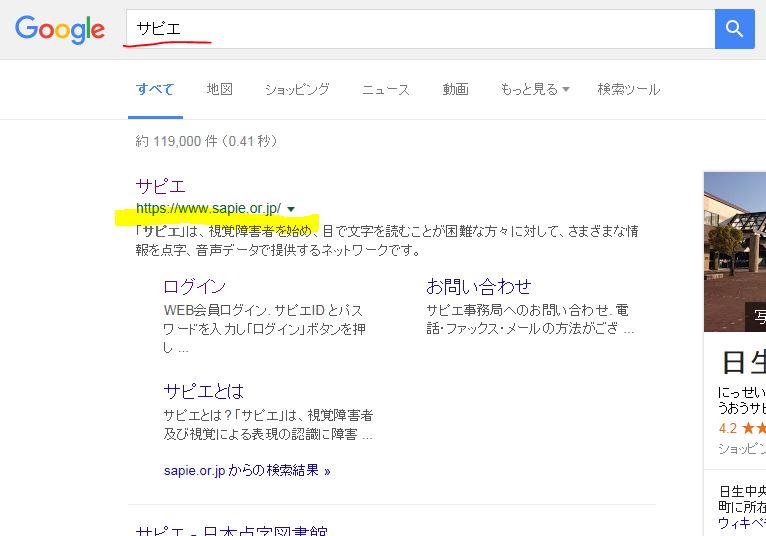Click the サピエ事務局へのお問い合わせ description text
This screenshot has height=536, width=766.
[x=530, y=319]
